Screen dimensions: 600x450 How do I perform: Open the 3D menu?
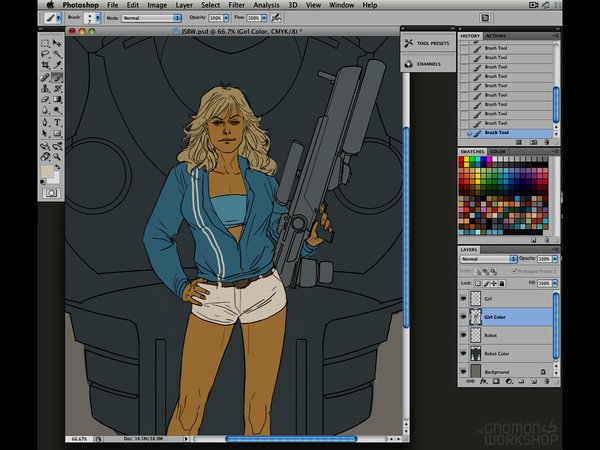(292, 5)
